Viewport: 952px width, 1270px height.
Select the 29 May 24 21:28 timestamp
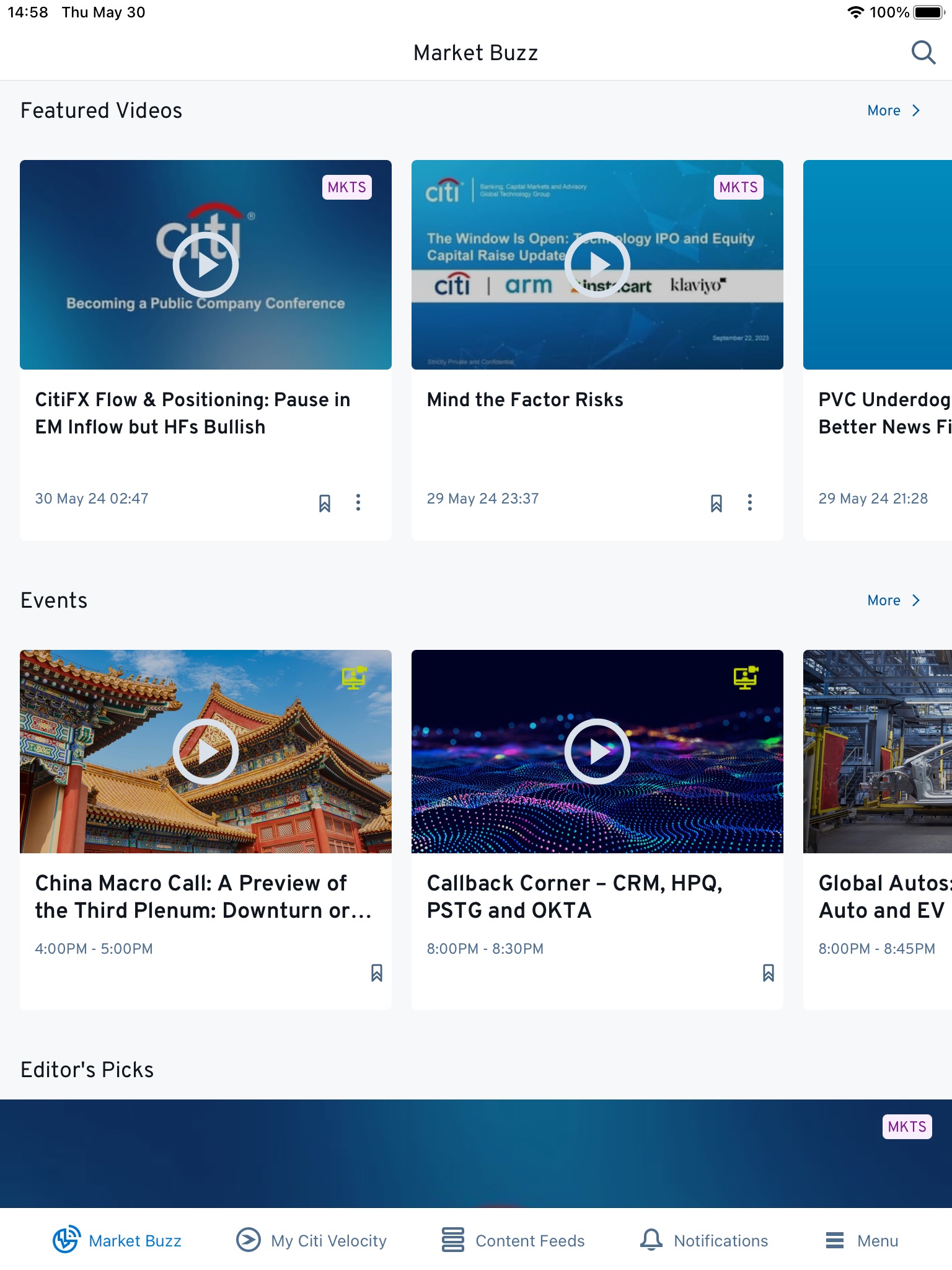(873, 499)
